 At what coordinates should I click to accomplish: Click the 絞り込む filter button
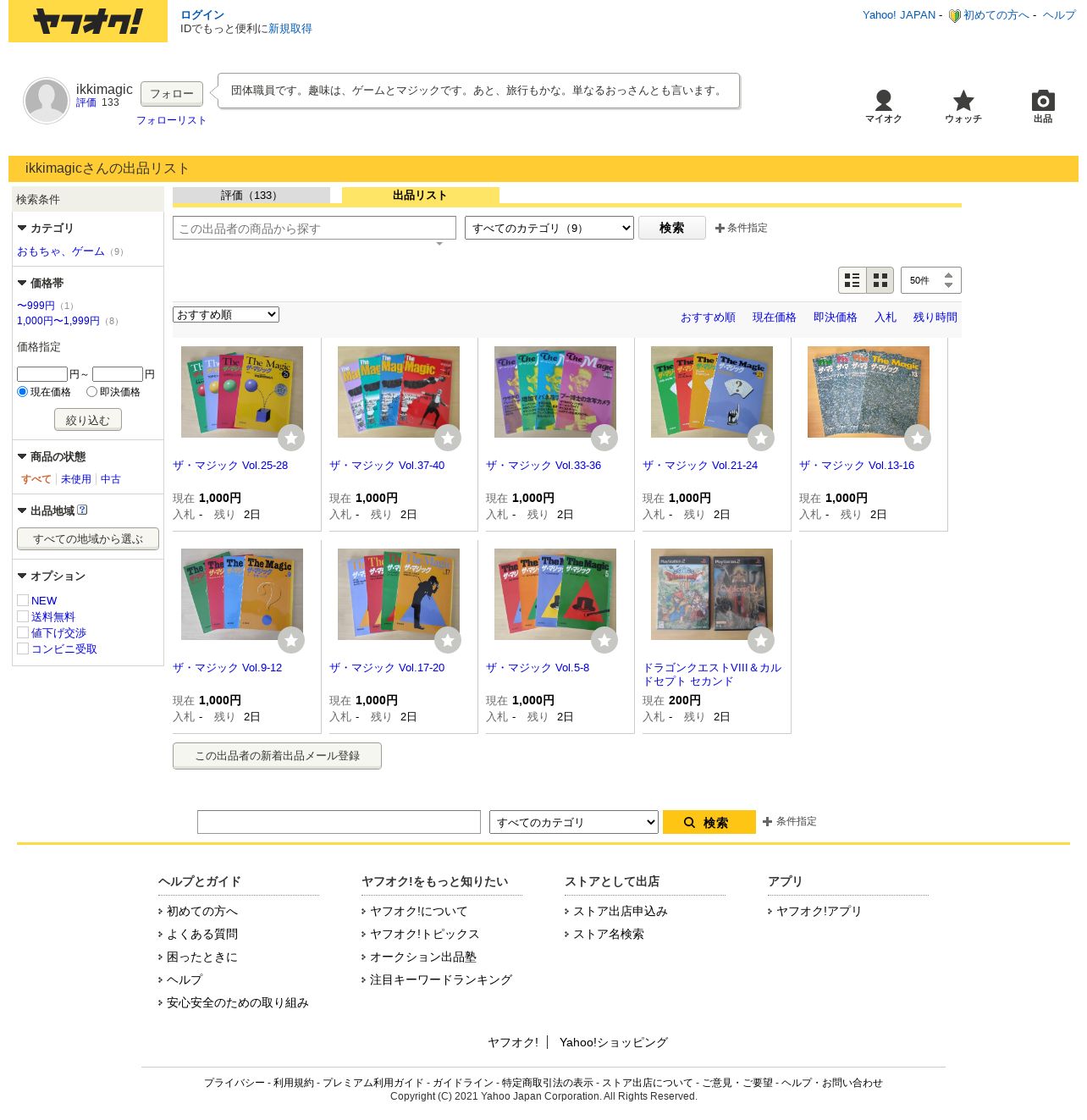click(88, 420)
